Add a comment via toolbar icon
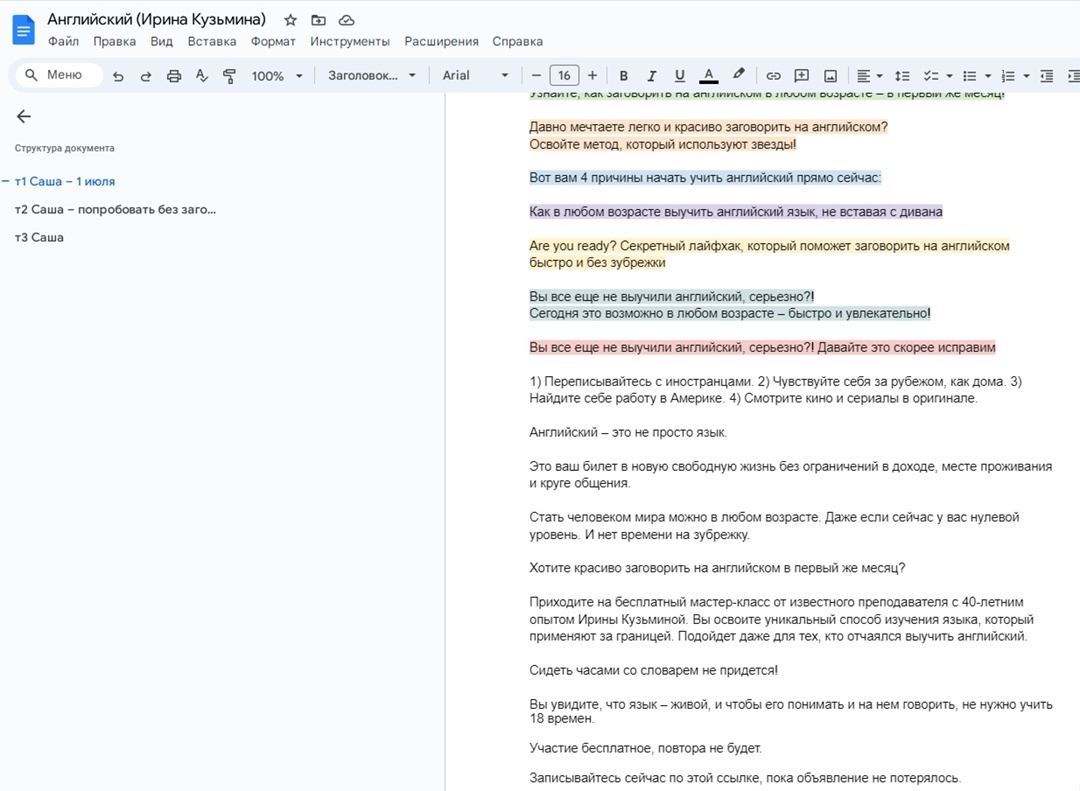Image resolution: width=1080 pixels, height=791 pixels. pos(801,76)
